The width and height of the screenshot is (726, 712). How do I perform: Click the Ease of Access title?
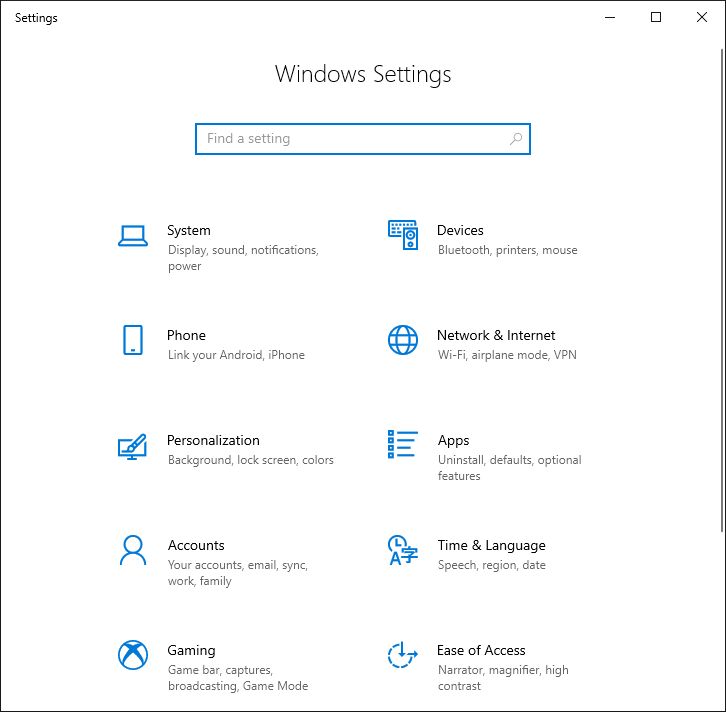[482, 650]
